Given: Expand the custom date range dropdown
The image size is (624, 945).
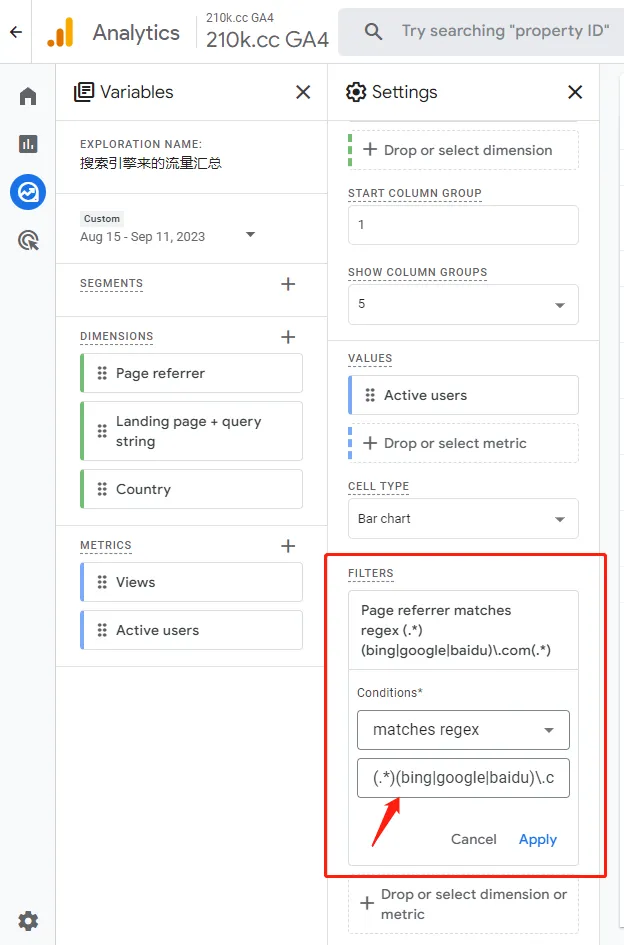Looking at the screenshot, I should [x=250, y=235].
